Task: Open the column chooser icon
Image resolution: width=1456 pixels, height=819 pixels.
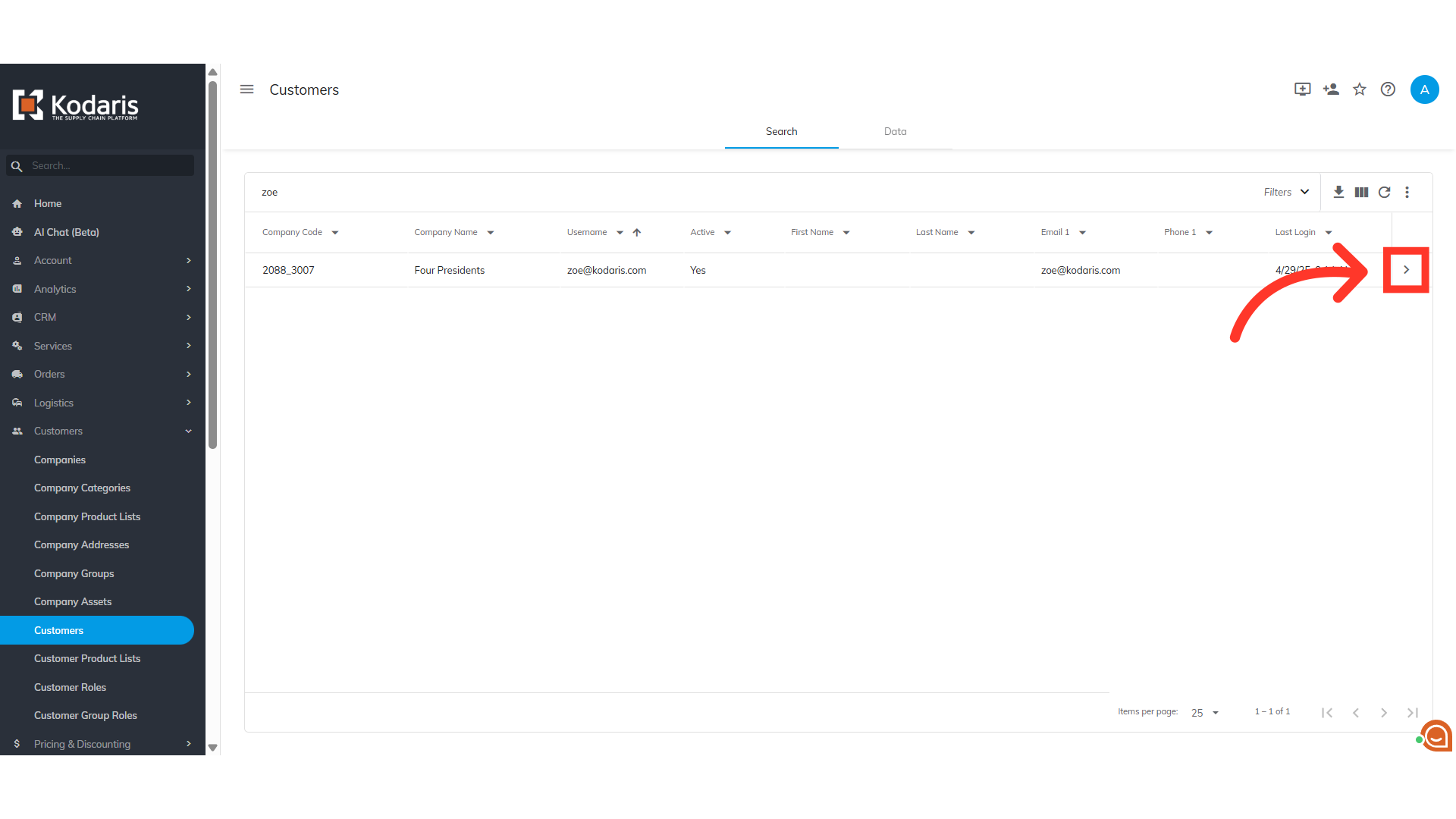Action: point(1361,193)
